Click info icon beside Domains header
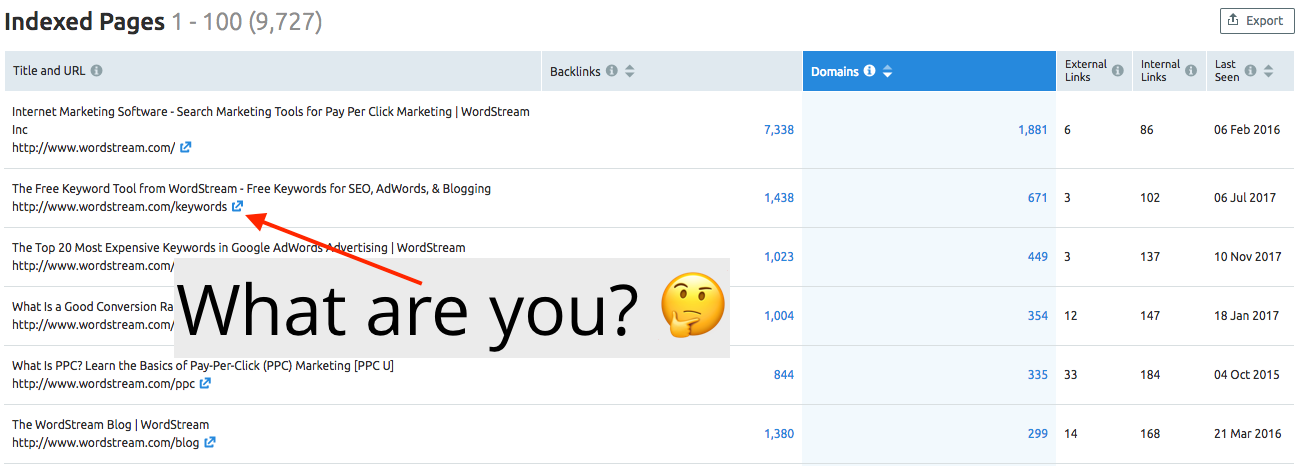 tap(869, 71)
